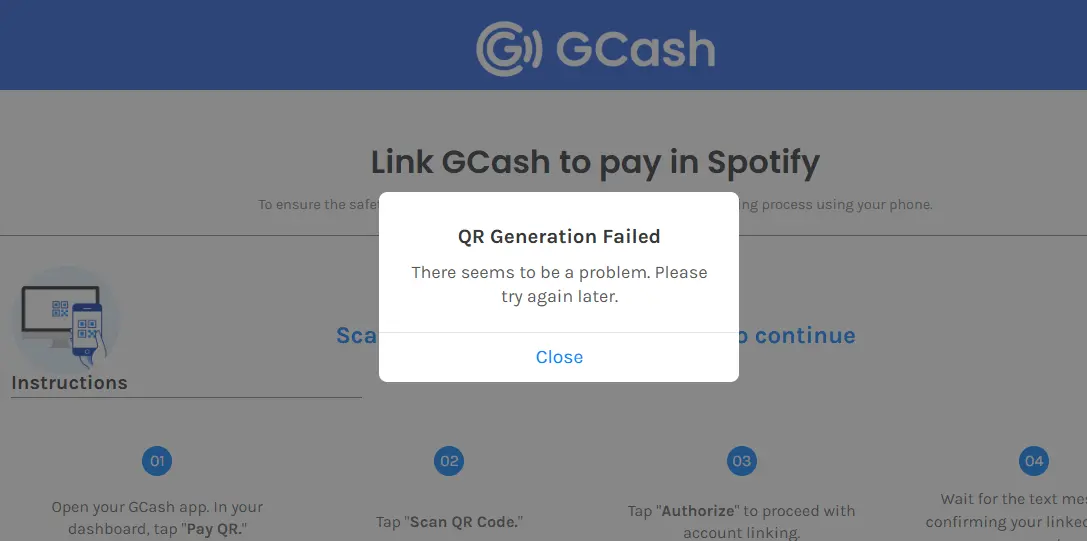The image size is (1087, 541).
Task: Click the subtitle text under the page title
Action: point(595,205)
